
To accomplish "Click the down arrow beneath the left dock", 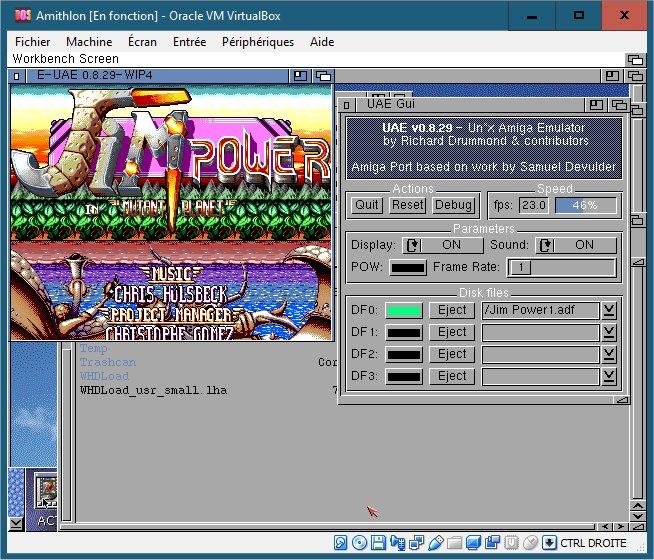I will [15, 523].
